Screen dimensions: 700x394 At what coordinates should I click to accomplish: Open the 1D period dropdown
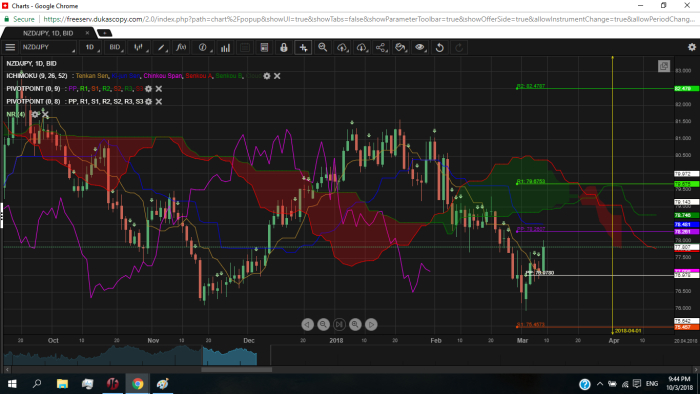tap(91, 47)
